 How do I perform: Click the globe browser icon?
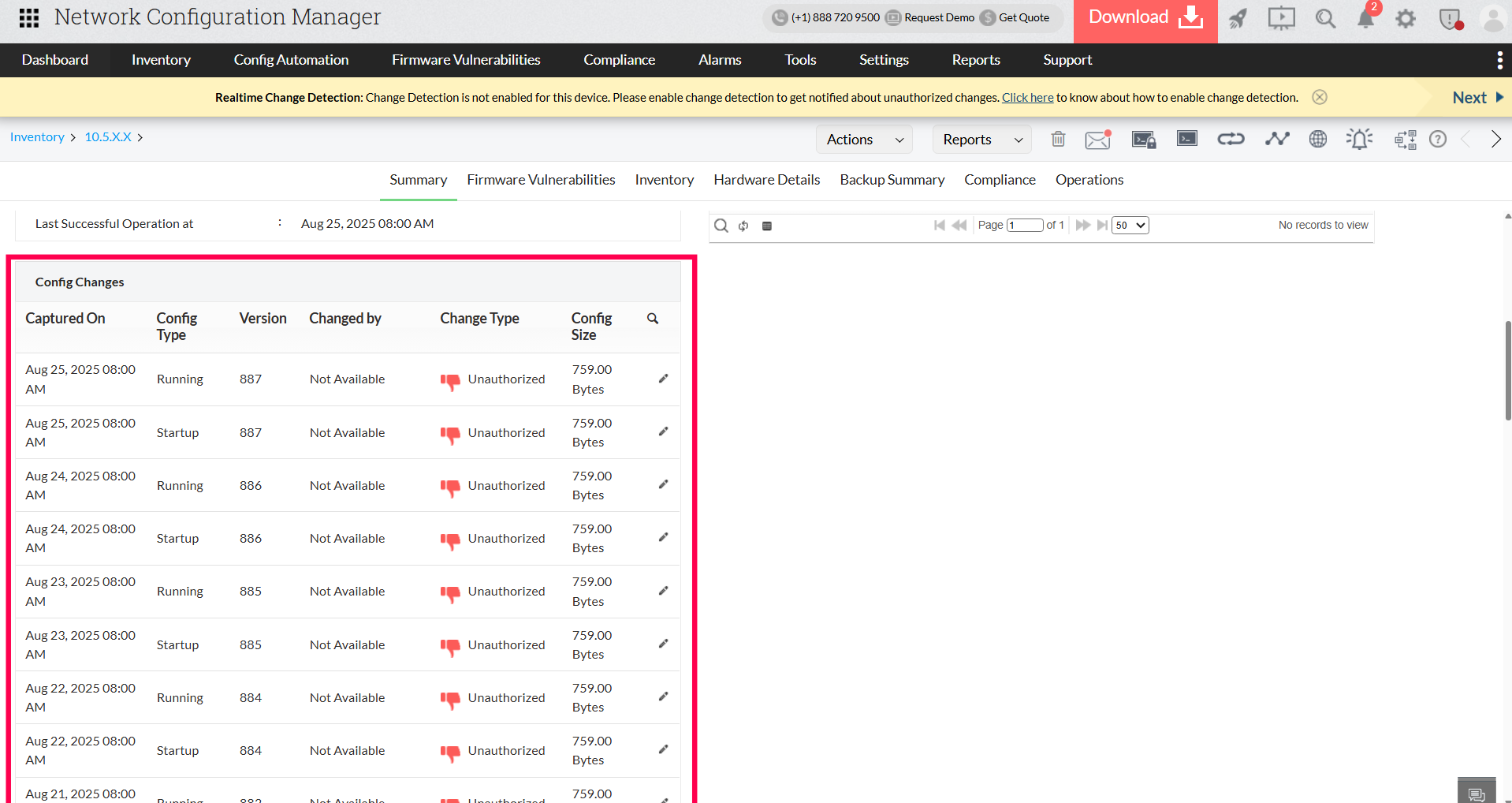[x=1317, y=140]
